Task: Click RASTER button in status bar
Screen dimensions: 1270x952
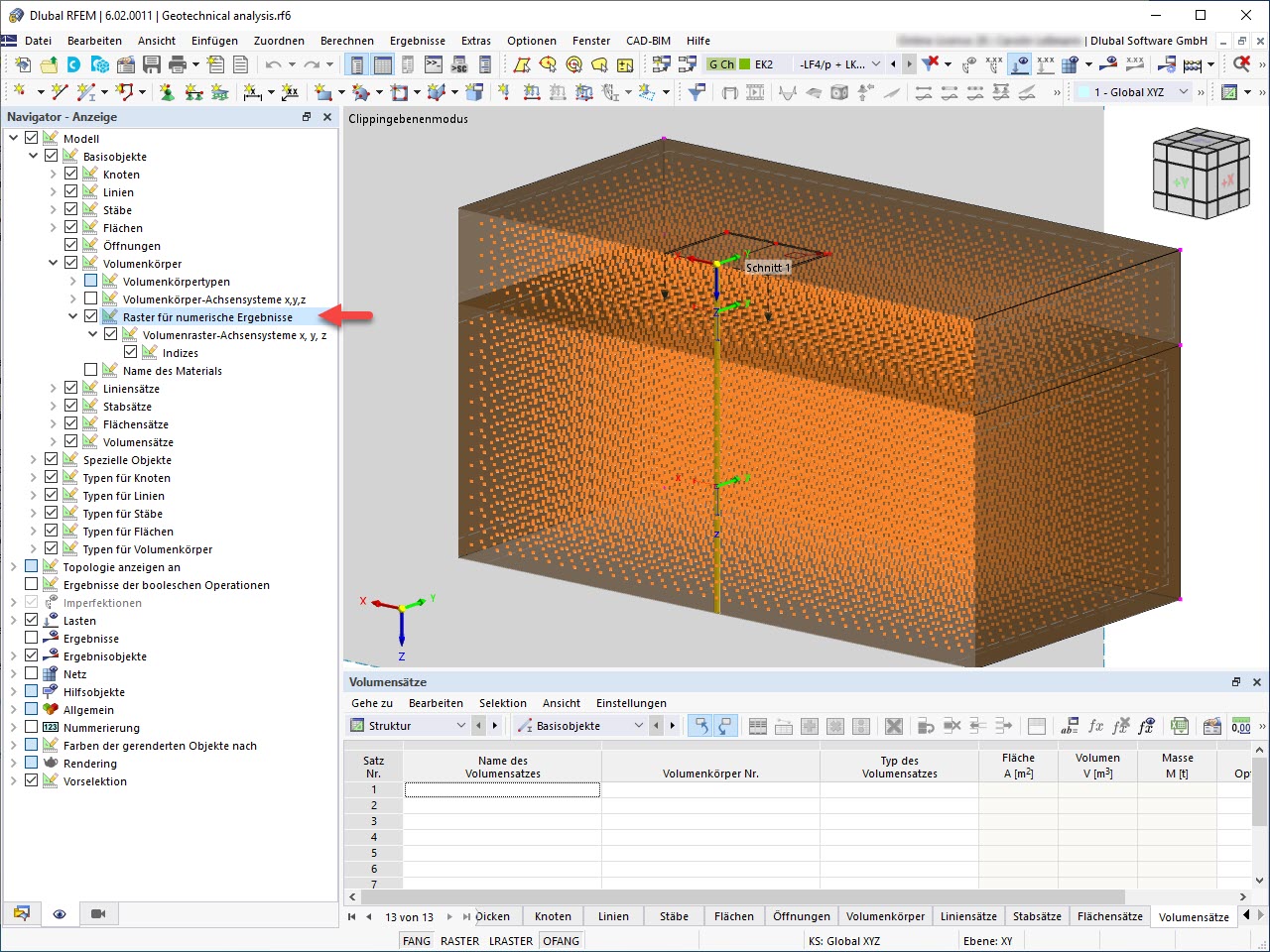Action: (x=459, y=941)
